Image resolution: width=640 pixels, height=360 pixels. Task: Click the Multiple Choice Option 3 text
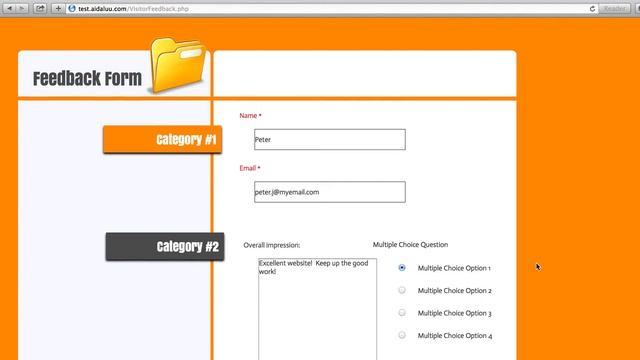pos(454,313)
